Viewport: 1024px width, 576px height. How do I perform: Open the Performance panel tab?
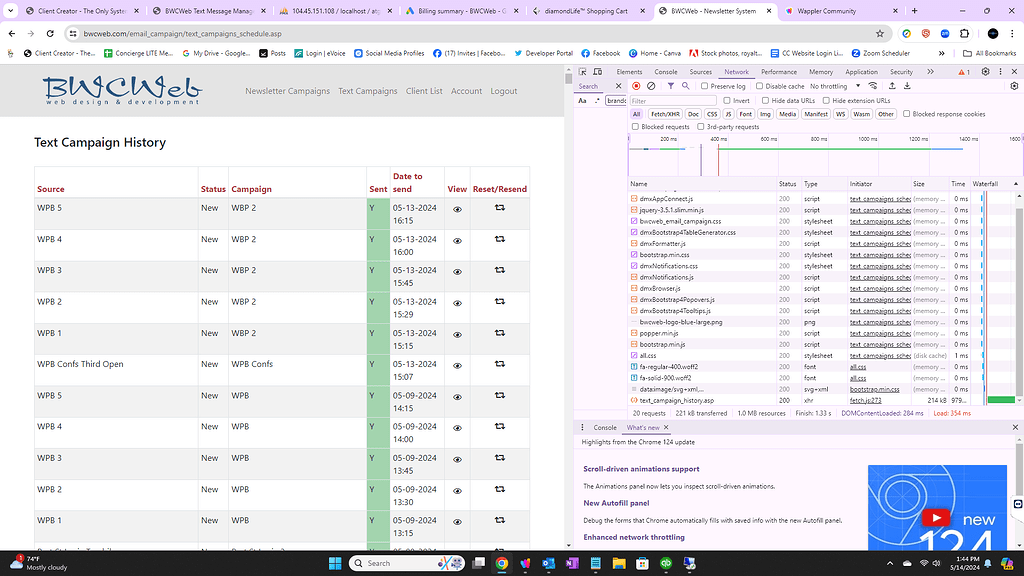pyautogui.click(x=780, y=71)
